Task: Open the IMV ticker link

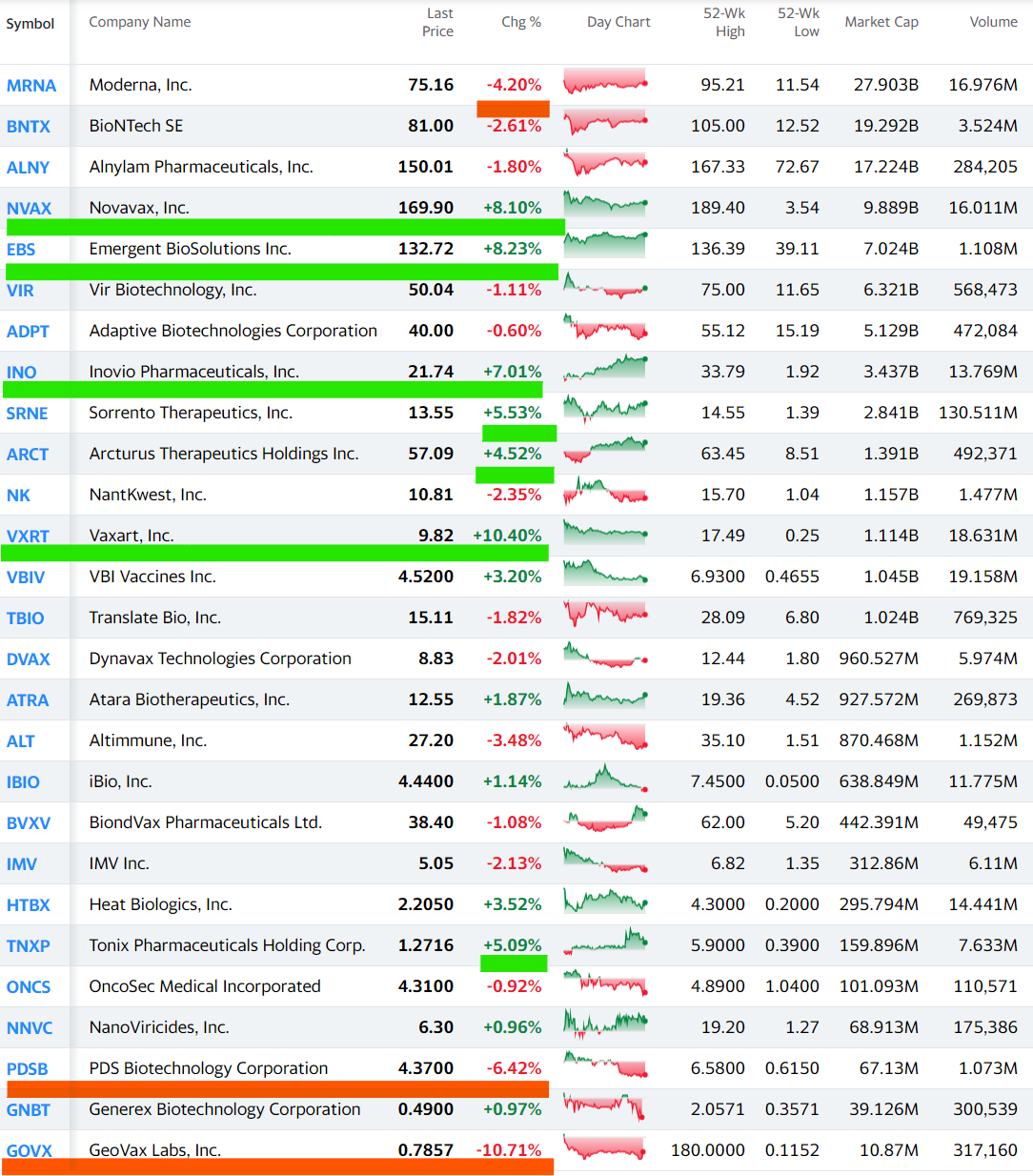Action: point(21,864)
